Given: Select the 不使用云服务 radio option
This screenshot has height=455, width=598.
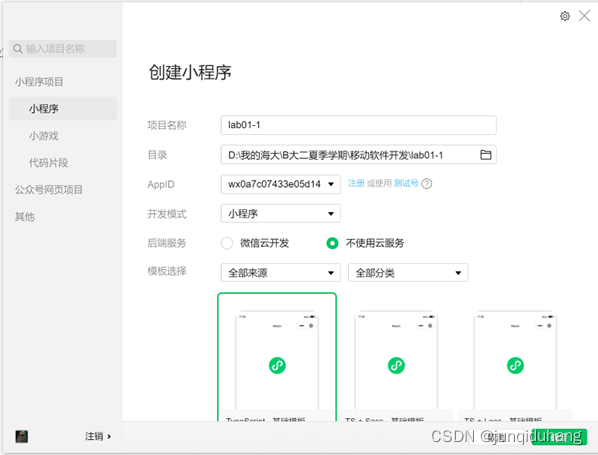Looking at the screenshot, I should (x=332, y=243).
